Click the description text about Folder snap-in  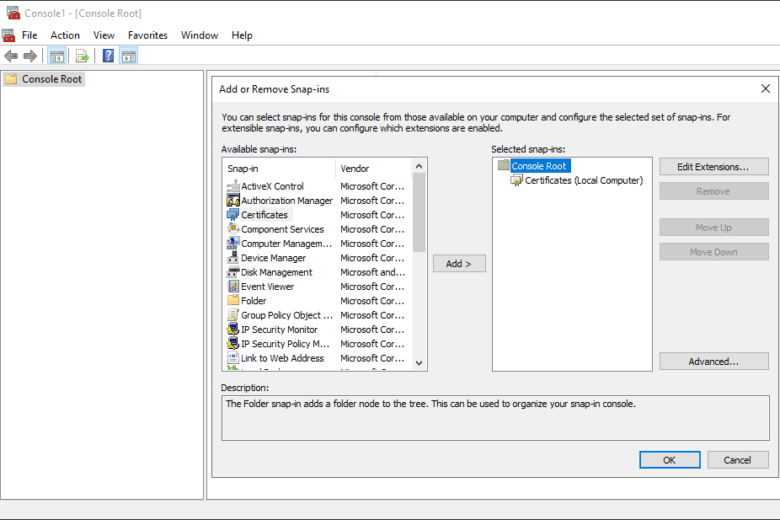pyautogui.click(x=430, y=404)
